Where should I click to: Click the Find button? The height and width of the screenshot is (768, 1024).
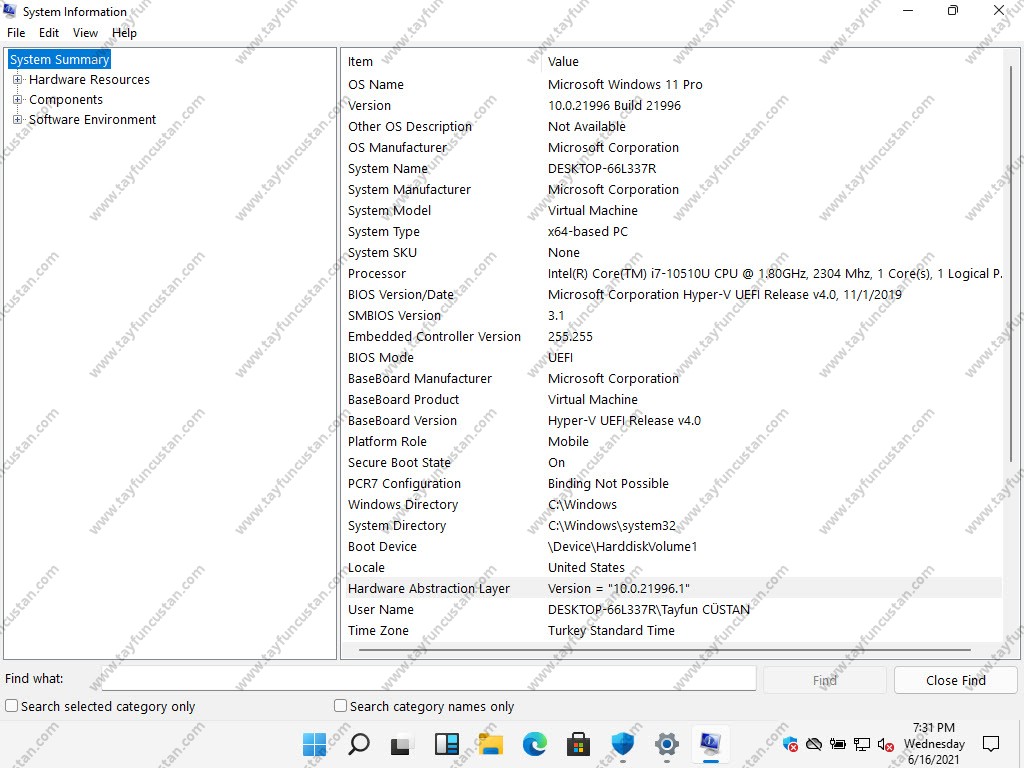point(825,680)
